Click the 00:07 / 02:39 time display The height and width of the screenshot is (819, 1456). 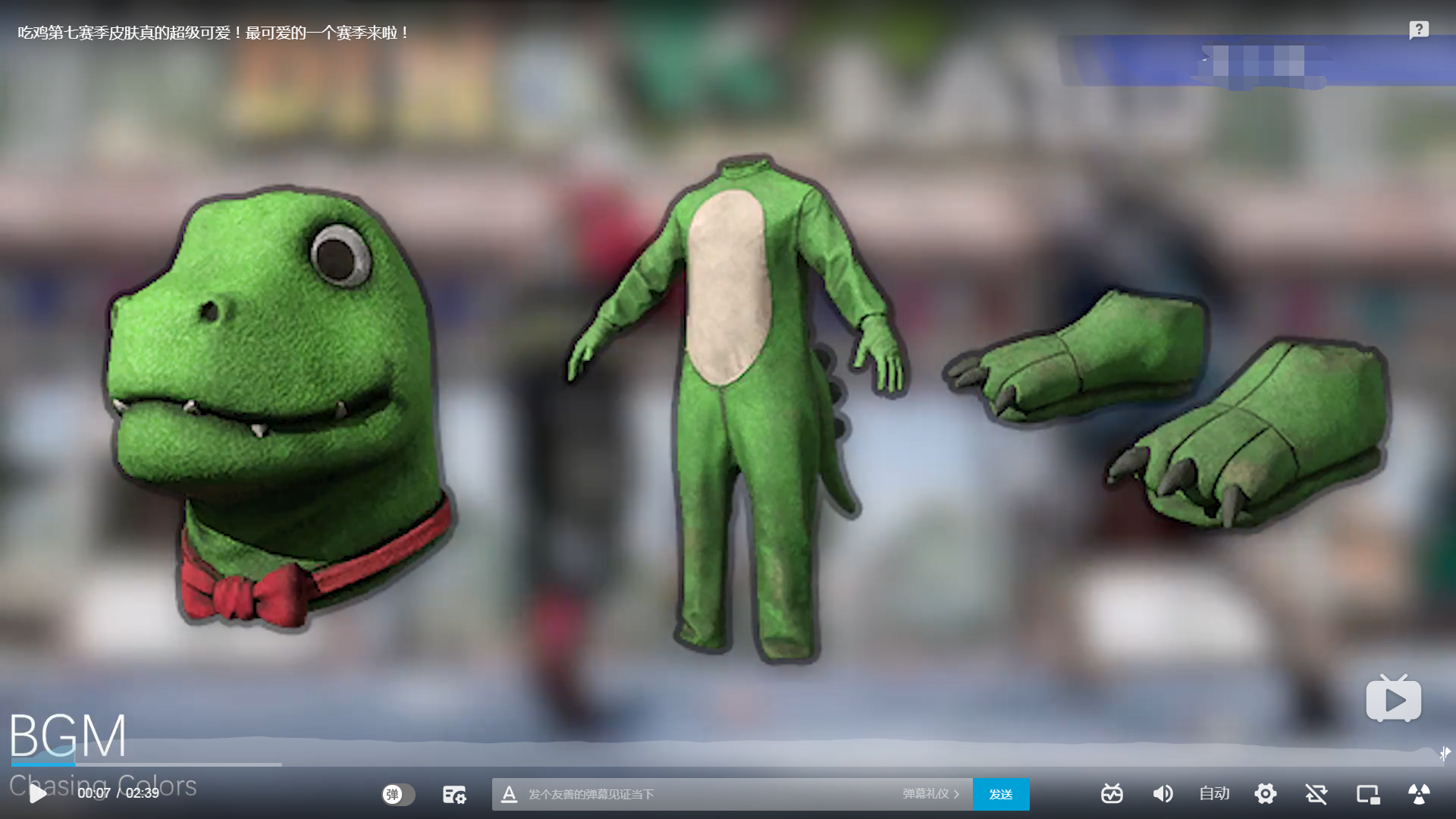[118, 793]
